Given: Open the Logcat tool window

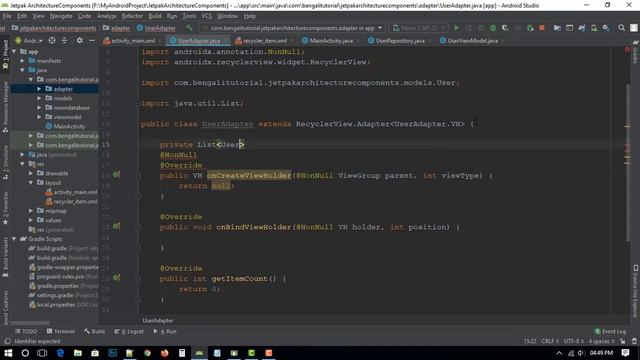Looking at the screenshot, I should [x=129, y=331].
